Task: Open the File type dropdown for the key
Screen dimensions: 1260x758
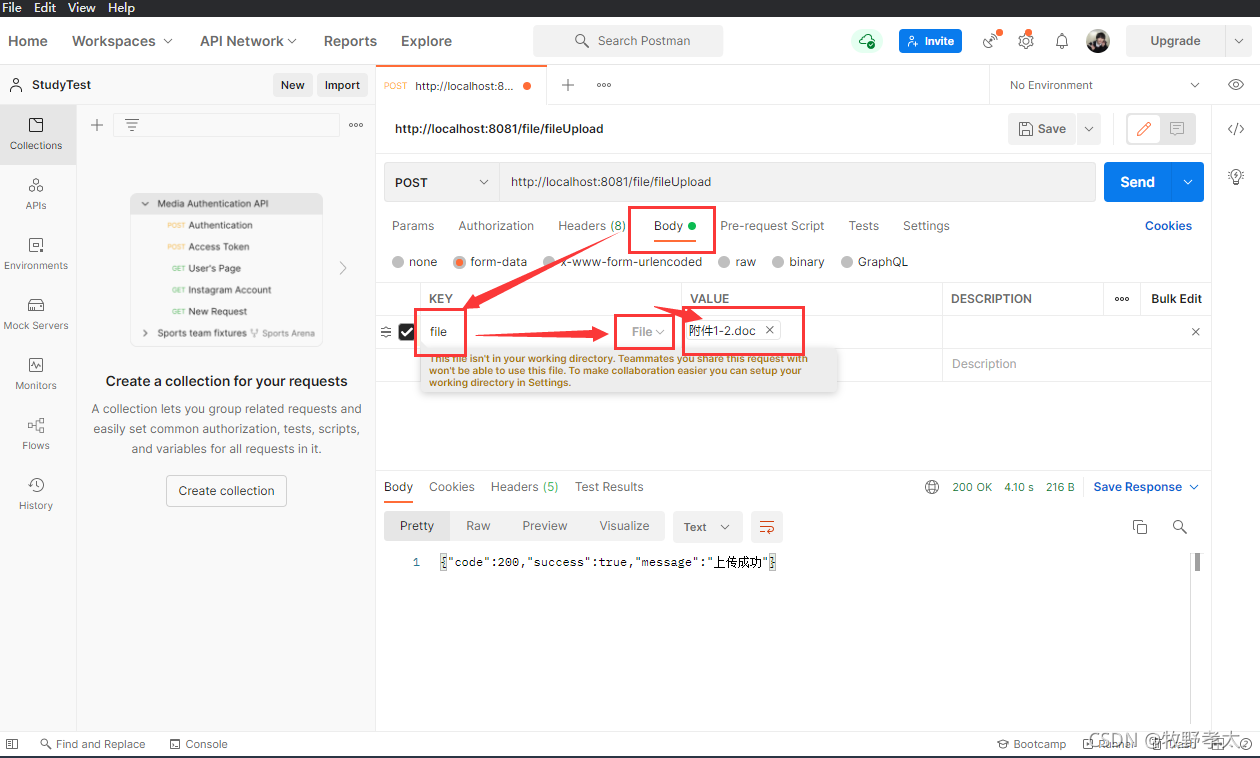Action: (648, 332)
